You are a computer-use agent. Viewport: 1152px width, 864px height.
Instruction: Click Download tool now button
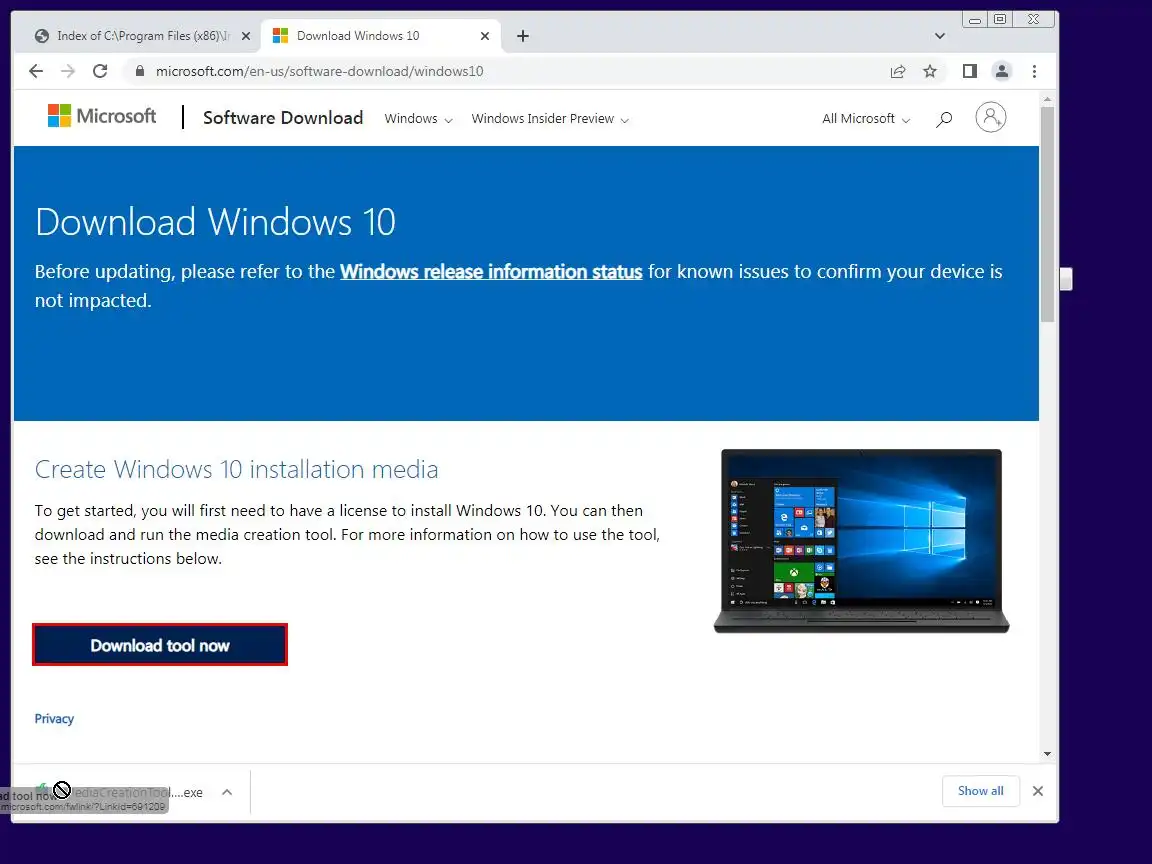tap(159, 645)
